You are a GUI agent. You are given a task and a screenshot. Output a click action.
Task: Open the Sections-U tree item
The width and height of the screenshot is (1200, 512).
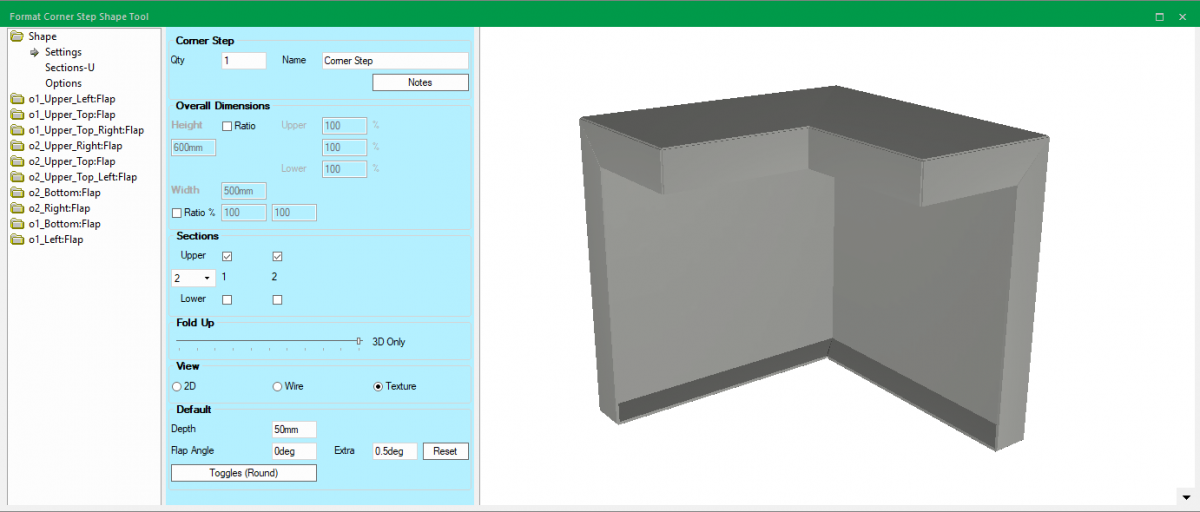coord(70,68)
